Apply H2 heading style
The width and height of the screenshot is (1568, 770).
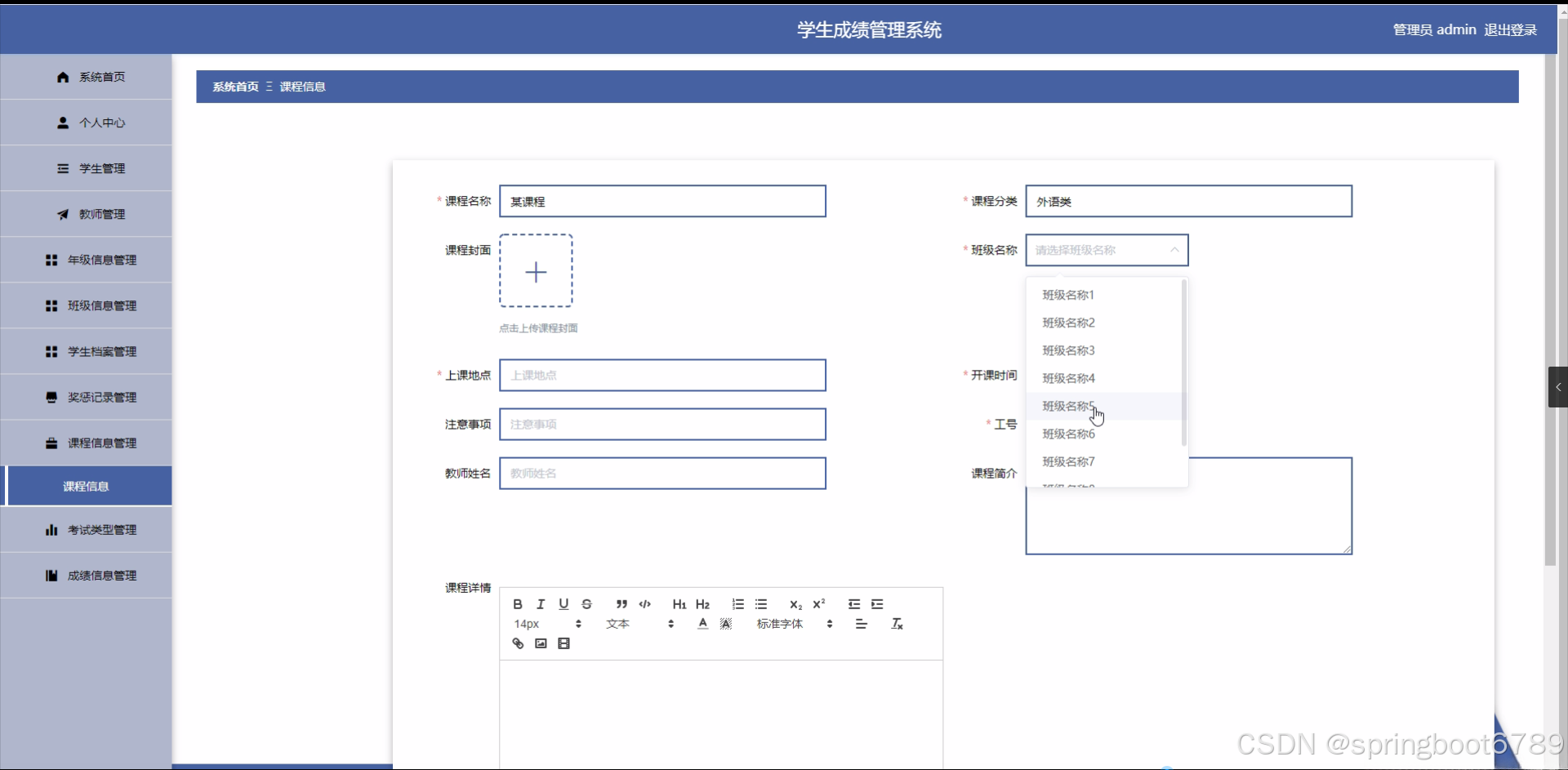click(702, 604)
